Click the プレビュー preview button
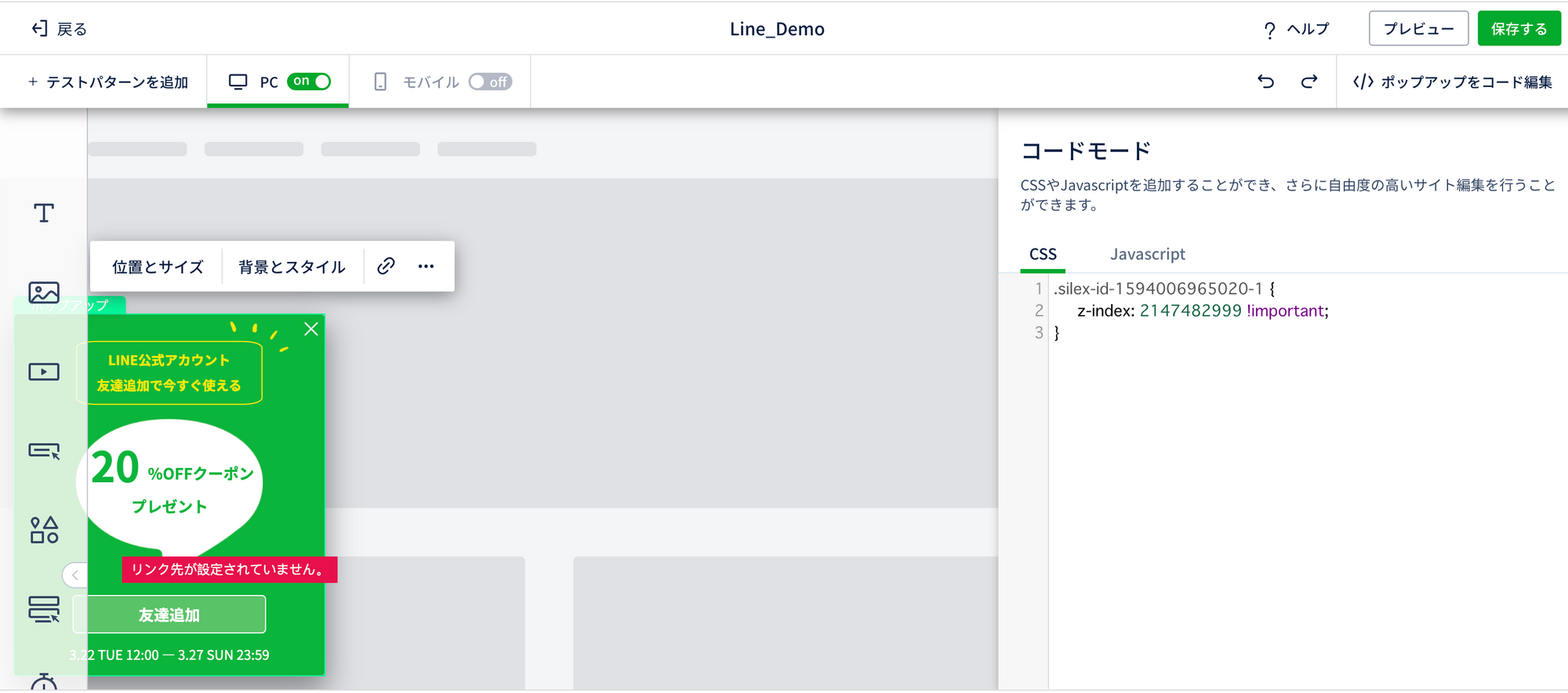 click(x=1418, y=29)
